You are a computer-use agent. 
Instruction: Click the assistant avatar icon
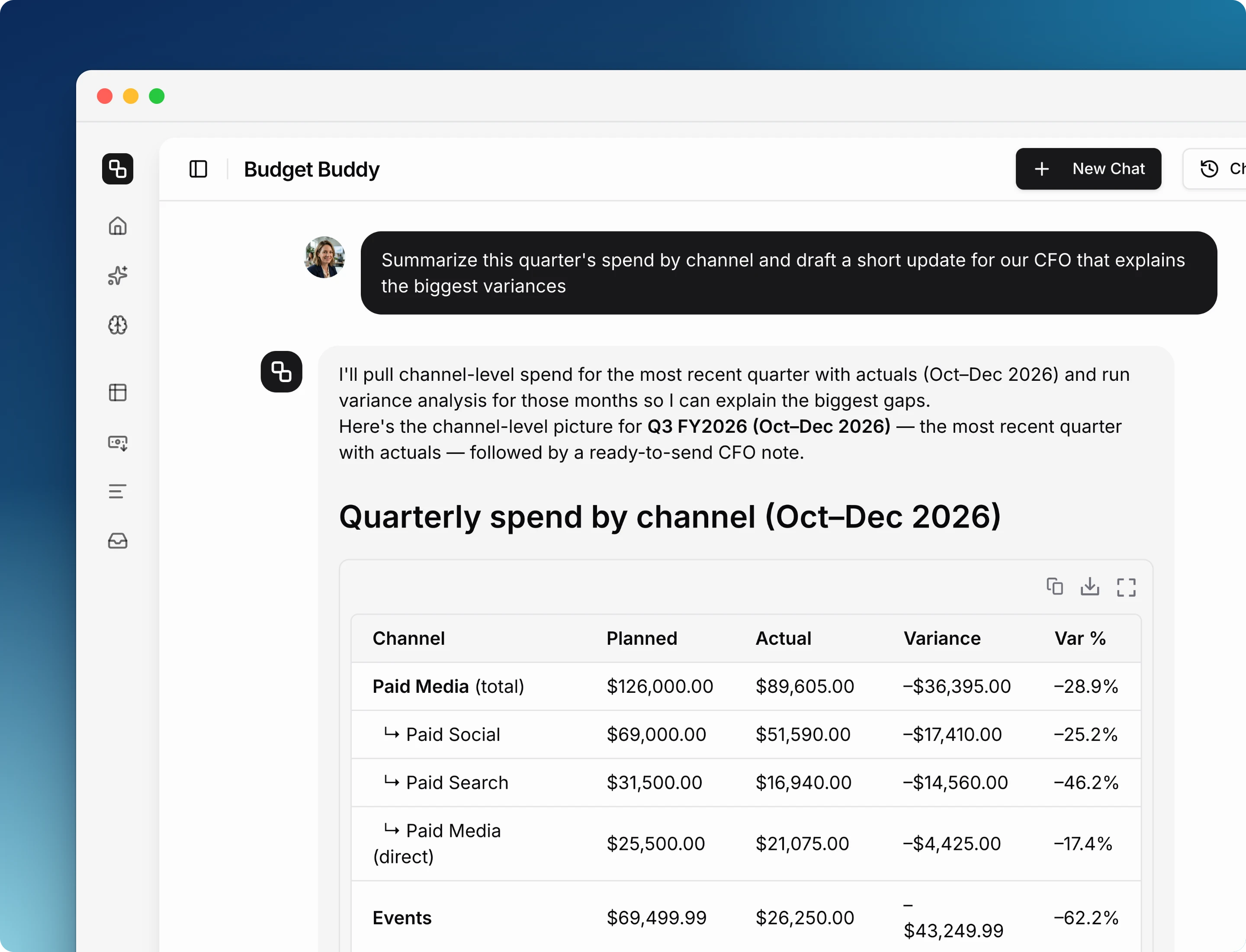[282, 372]
